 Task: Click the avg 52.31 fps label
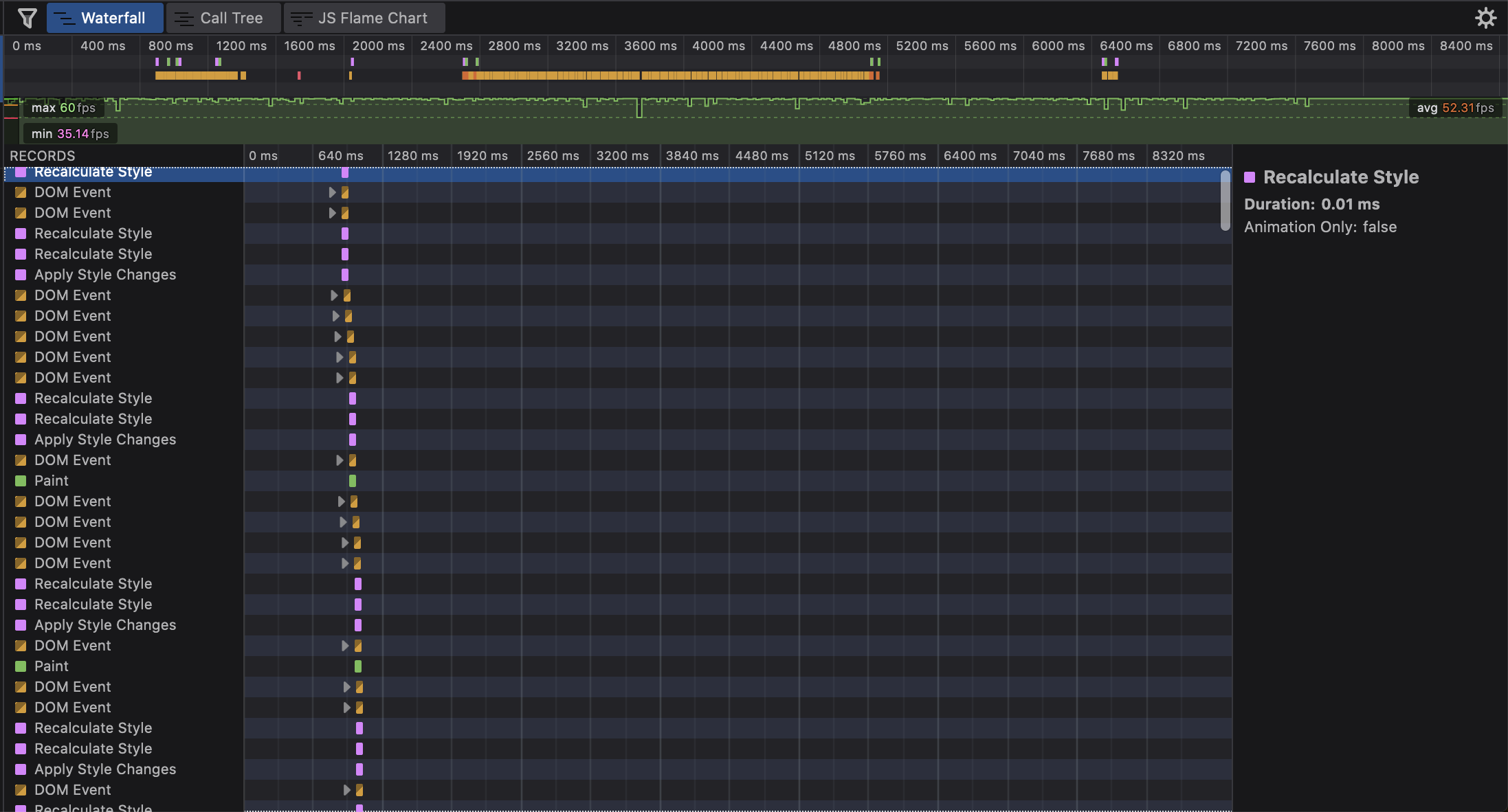point(1455,108)
